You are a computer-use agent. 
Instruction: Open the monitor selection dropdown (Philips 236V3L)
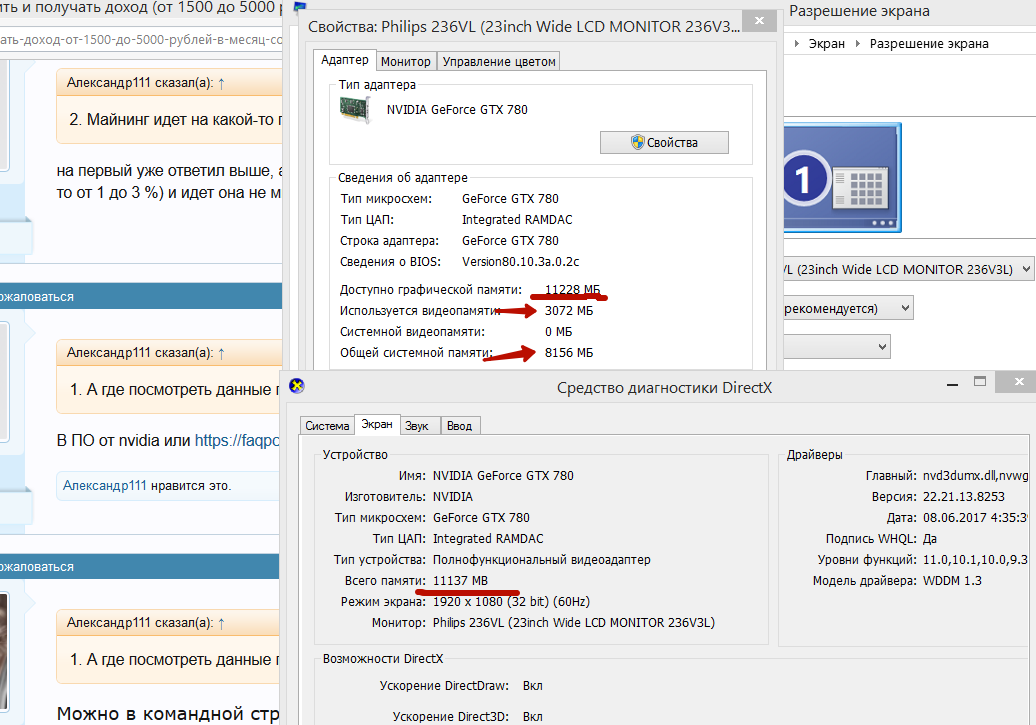coord(907,269)
